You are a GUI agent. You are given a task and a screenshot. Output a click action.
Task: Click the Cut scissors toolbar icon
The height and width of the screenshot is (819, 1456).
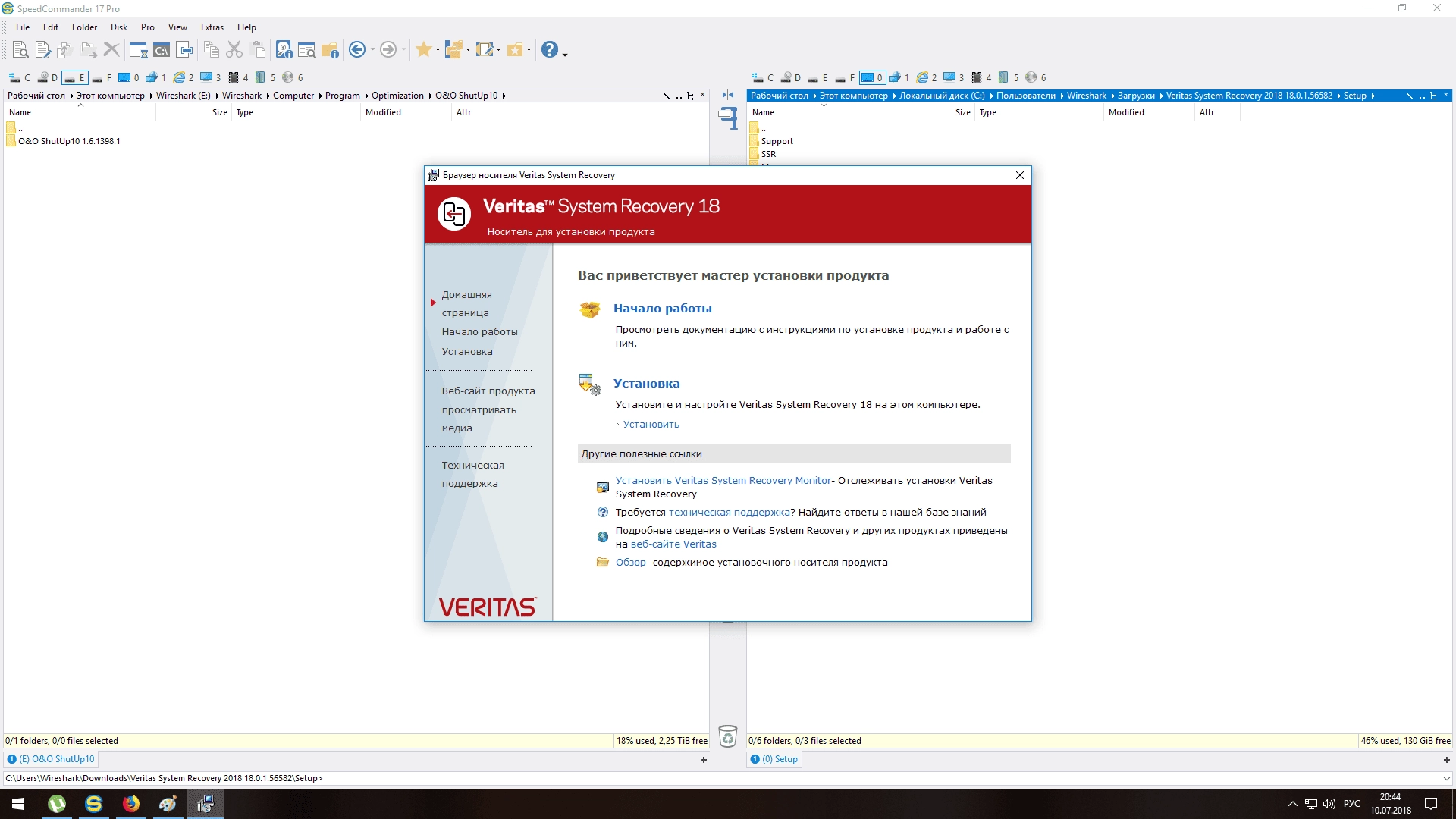coord(234,50)
